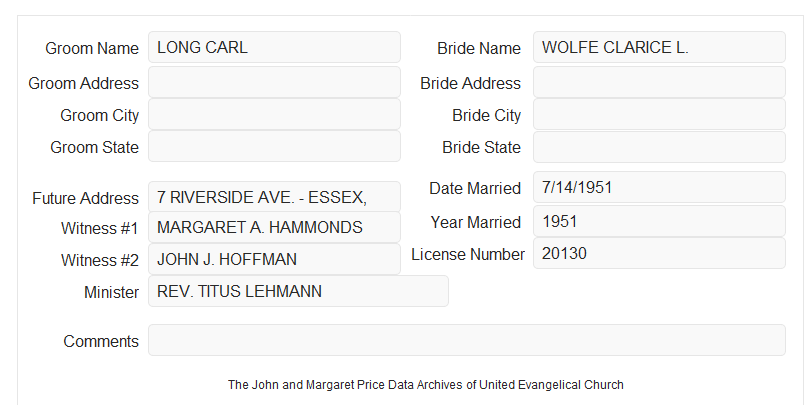Focus the empty Groom Address field
The height and width of the screenshot is (405, 805).
pos(274,82)
